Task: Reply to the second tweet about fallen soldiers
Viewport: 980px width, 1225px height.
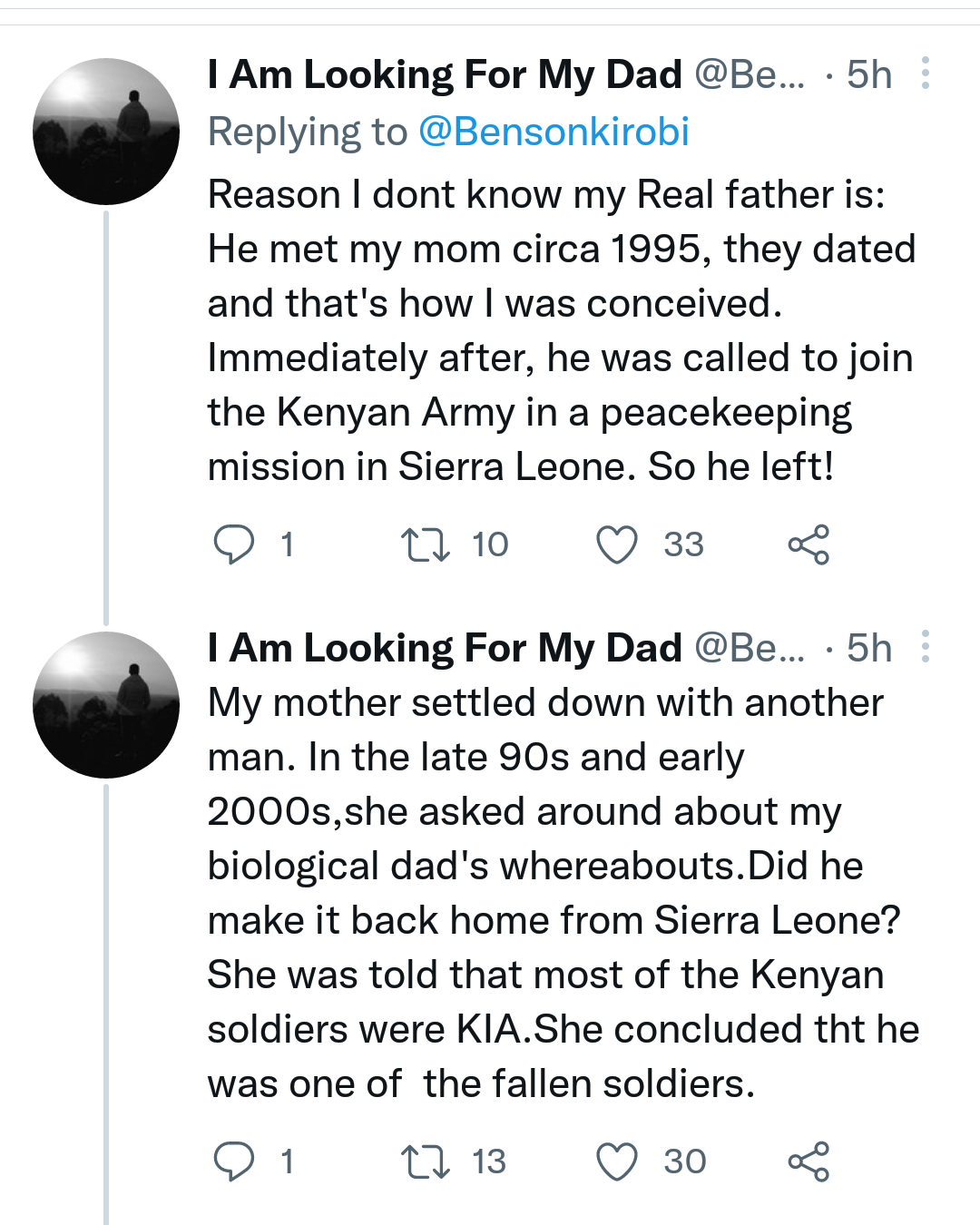Action: click(233, 1161)
